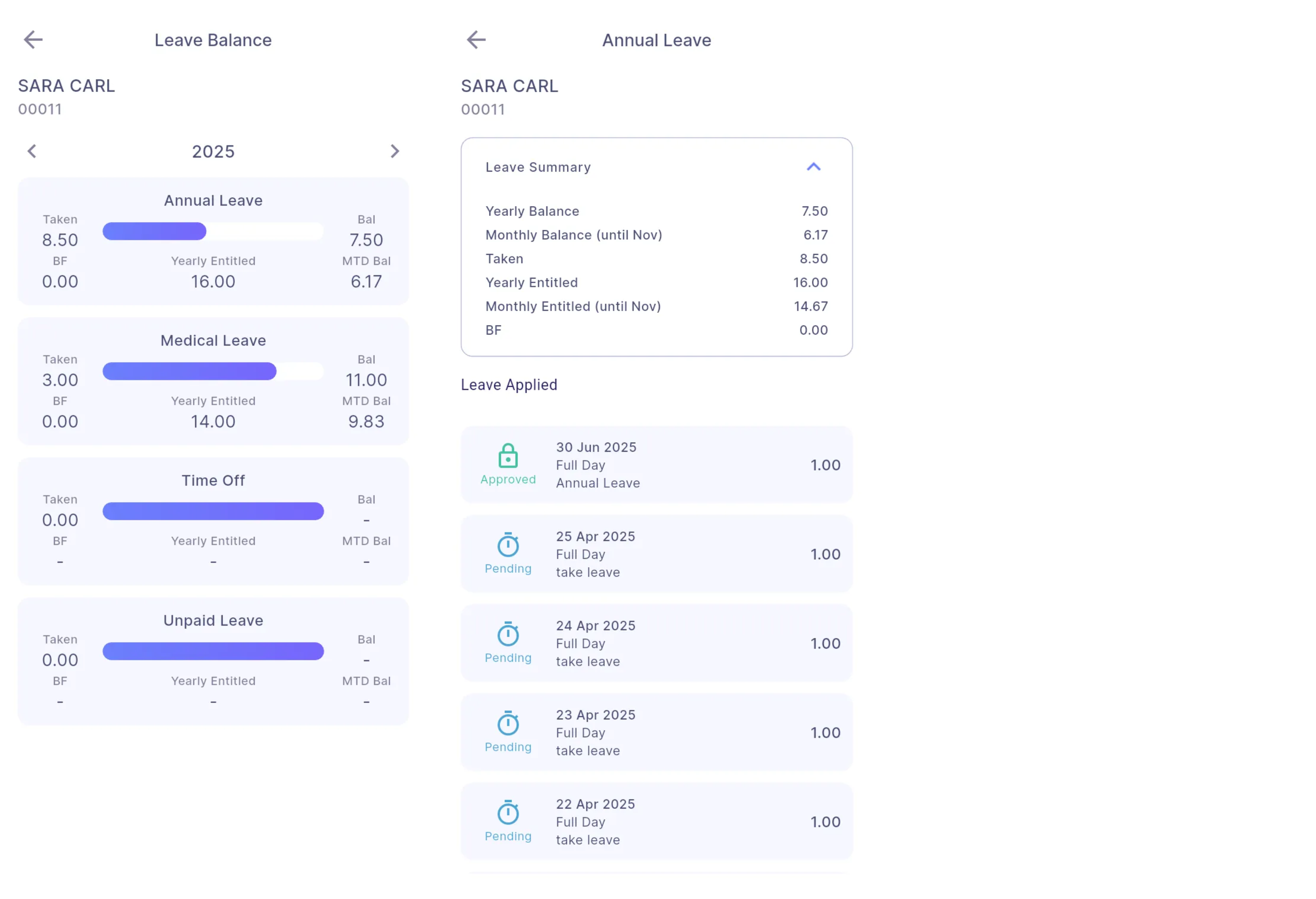Click the Annual Leave progress bar

(x=213, y=231)
